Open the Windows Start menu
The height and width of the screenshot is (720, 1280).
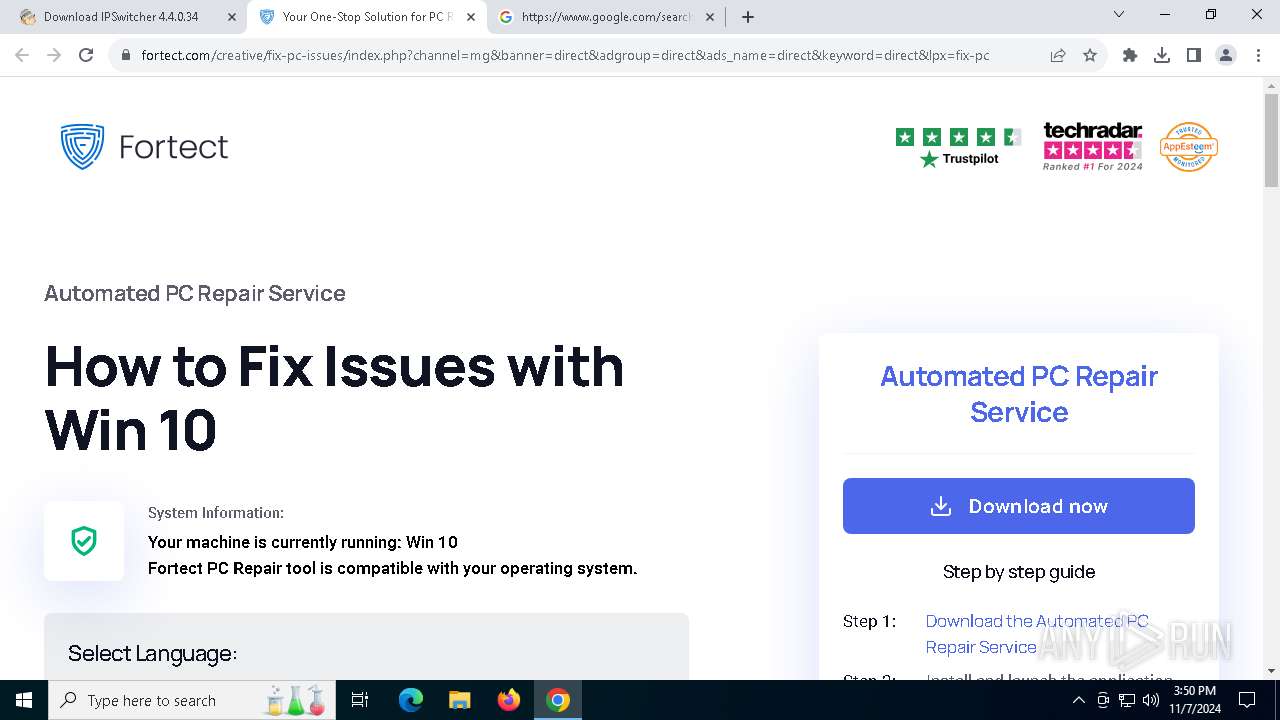pos(24,700)
